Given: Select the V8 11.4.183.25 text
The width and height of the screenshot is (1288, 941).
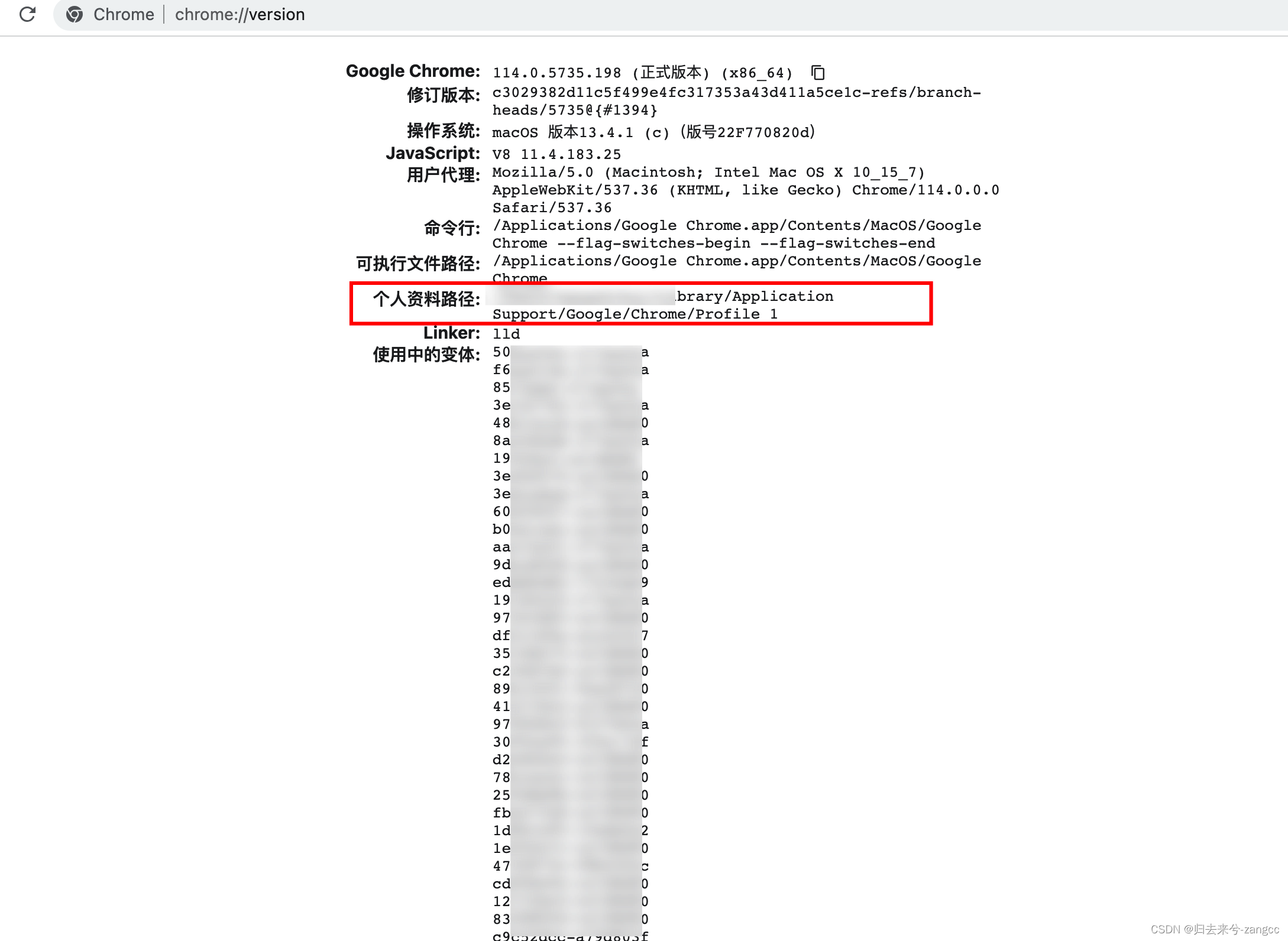Looking at the screenshot, I should pos(557,154).
